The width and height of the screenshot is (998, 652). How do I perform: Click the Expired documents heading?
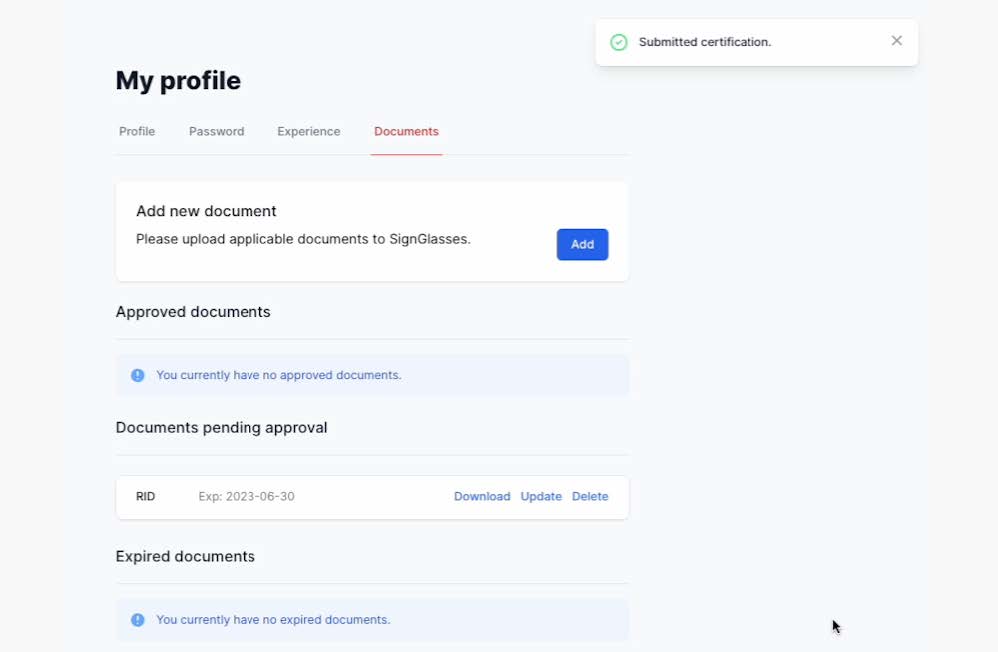pyautogui.click(x=185, y=556)
